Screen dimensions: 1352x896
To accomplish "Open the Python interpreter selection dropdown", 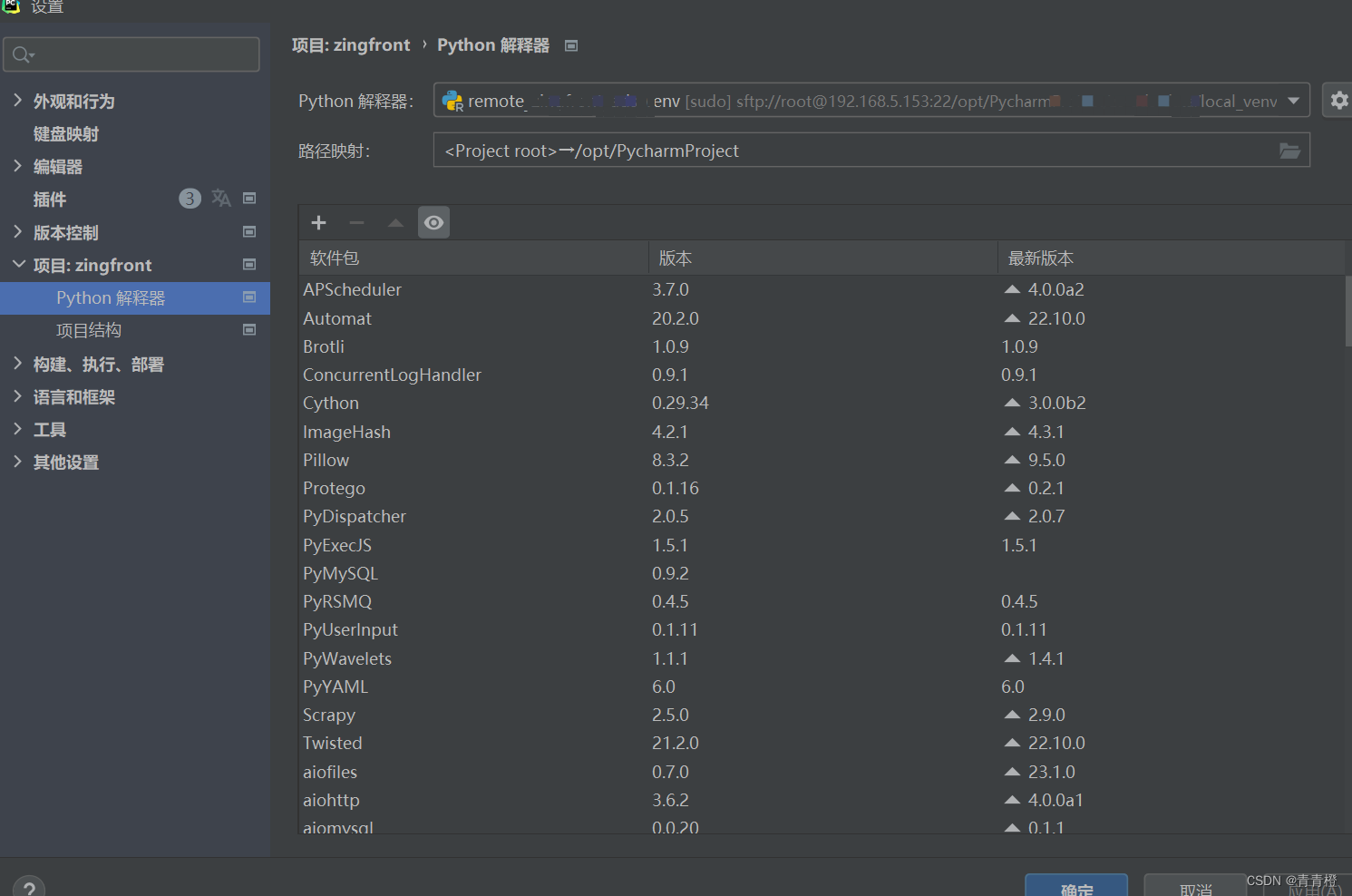I will click(x=1294, y=101).
